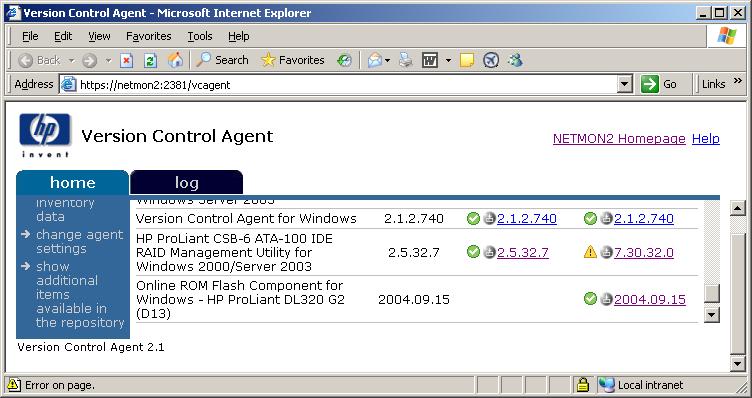The width and height of the screenshot is (752, 398).
Task: Click the HP invent logo
Action: pyautogui.click(x=45, y=135)
